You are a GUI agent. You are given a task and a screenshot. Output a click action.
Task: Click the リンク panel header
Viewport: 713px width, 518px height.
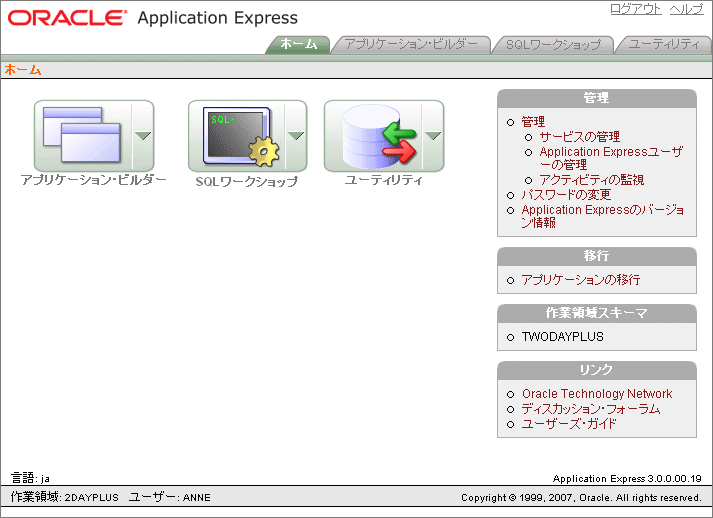tap(597, 370)
